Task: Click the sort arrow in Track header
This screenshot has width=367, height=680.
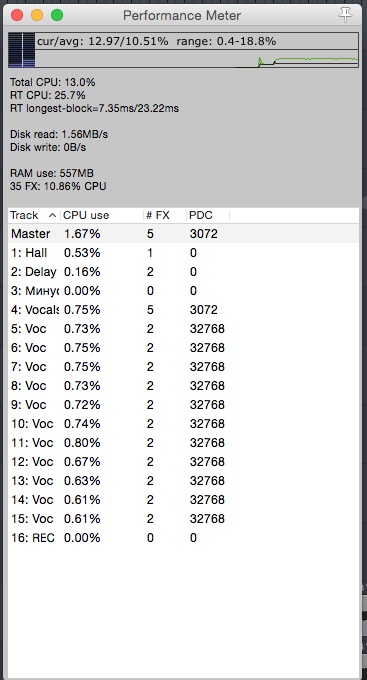Action: pos(52,215)
